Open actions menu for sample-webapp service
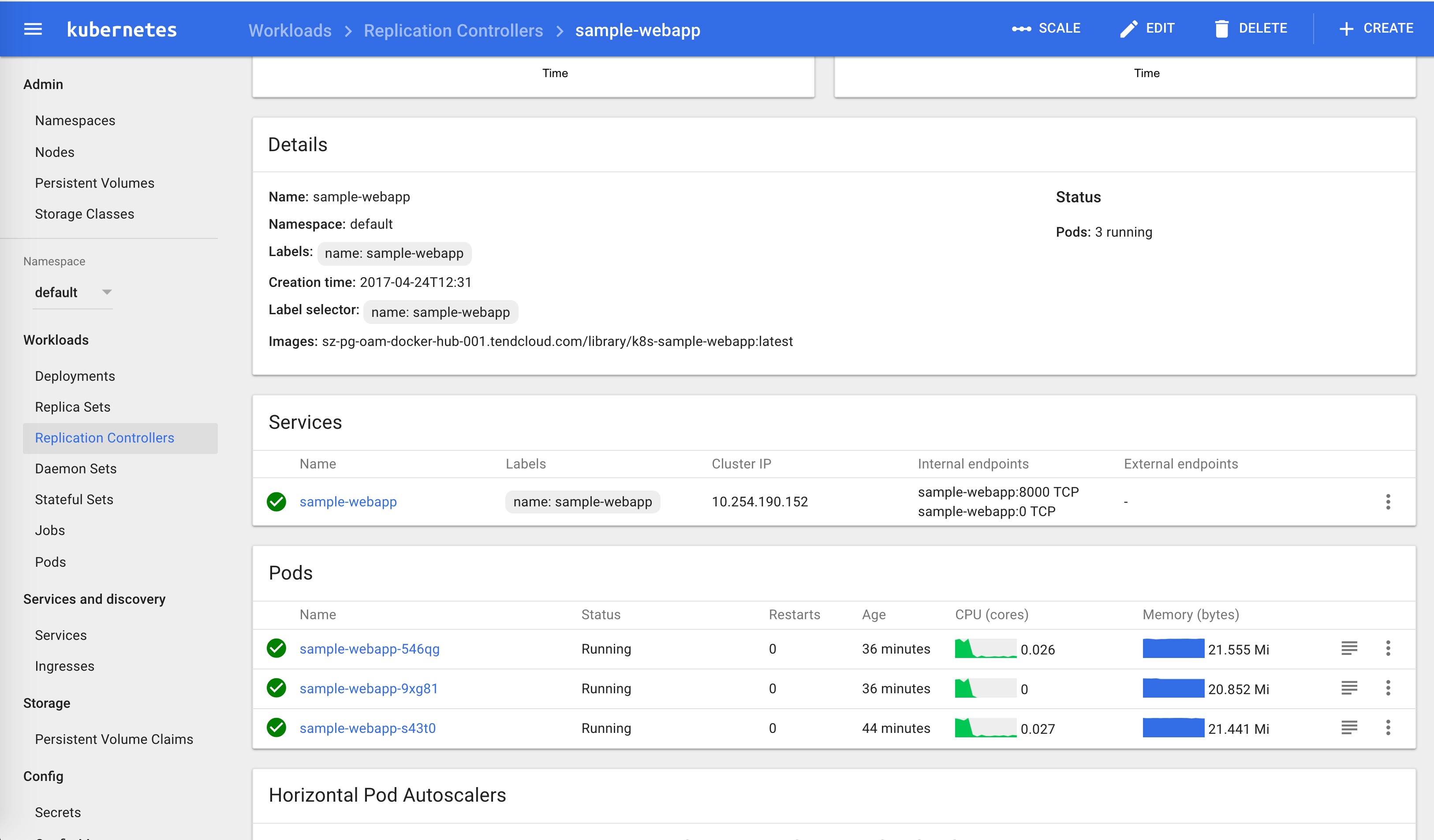1434x840 pixels. click(1388, 502)
